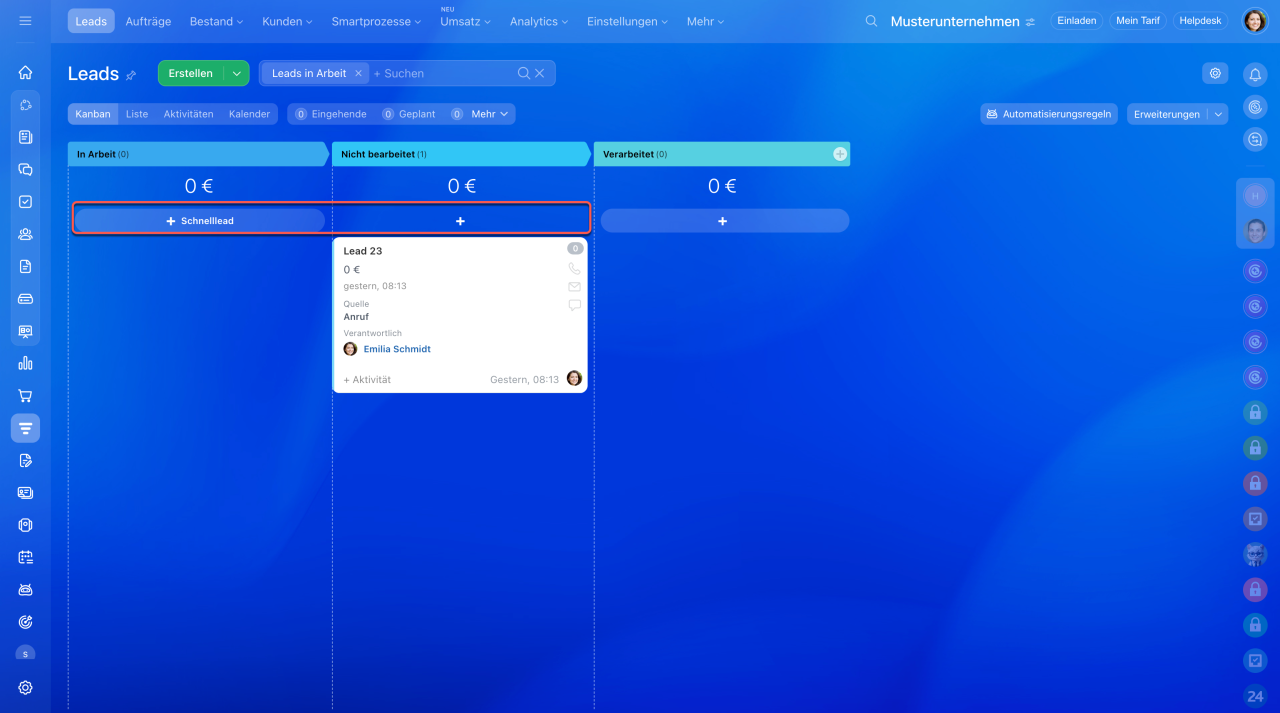Open the counter Mehr dropdown with 0 badge

coord(479,114)
